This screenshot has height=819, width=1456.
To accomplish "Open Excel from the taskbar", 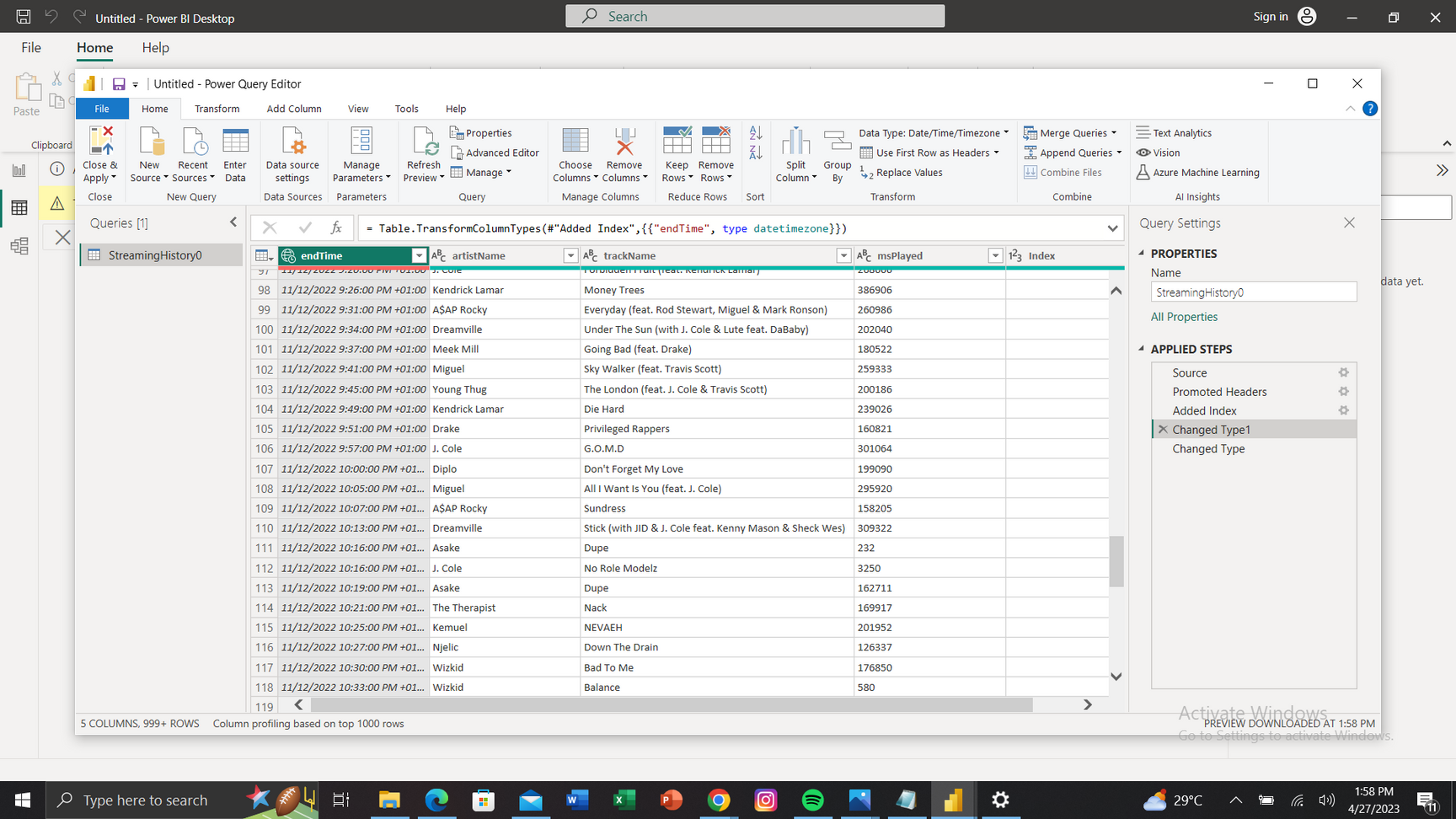I will [624, 800].
